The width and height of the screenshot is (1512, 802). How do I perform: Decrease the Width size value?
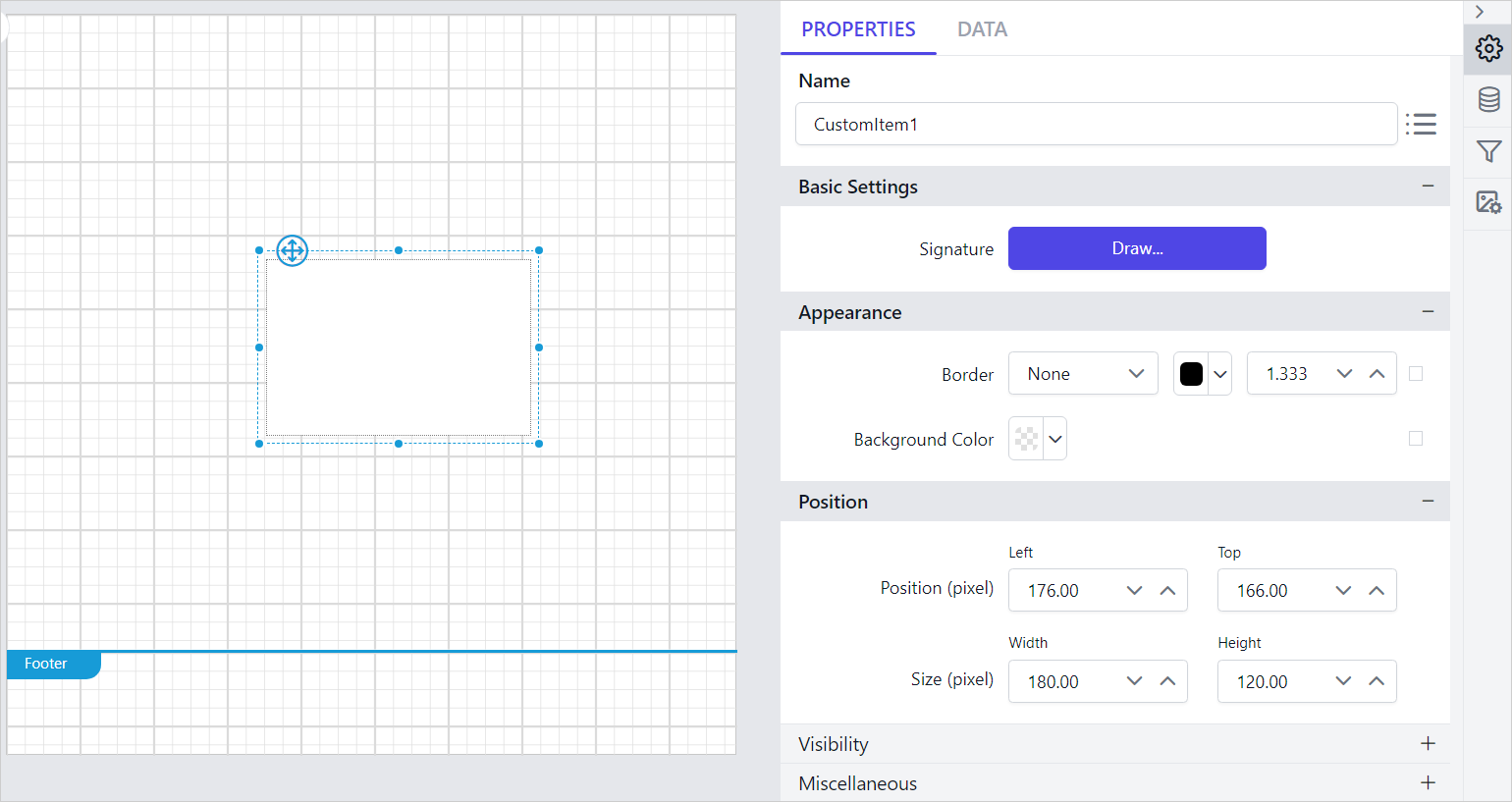1135,681
